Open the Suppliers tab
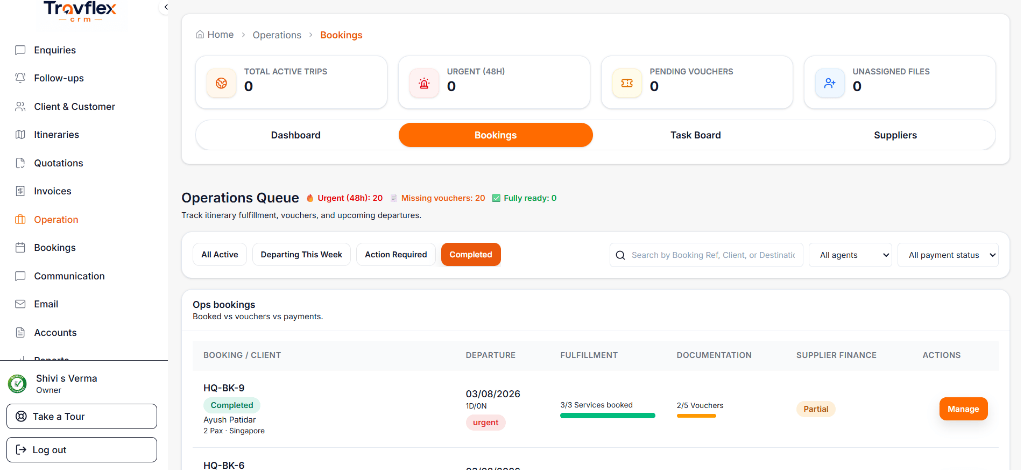The width and height of the screenshot is (1021, 470). (895, 135)
